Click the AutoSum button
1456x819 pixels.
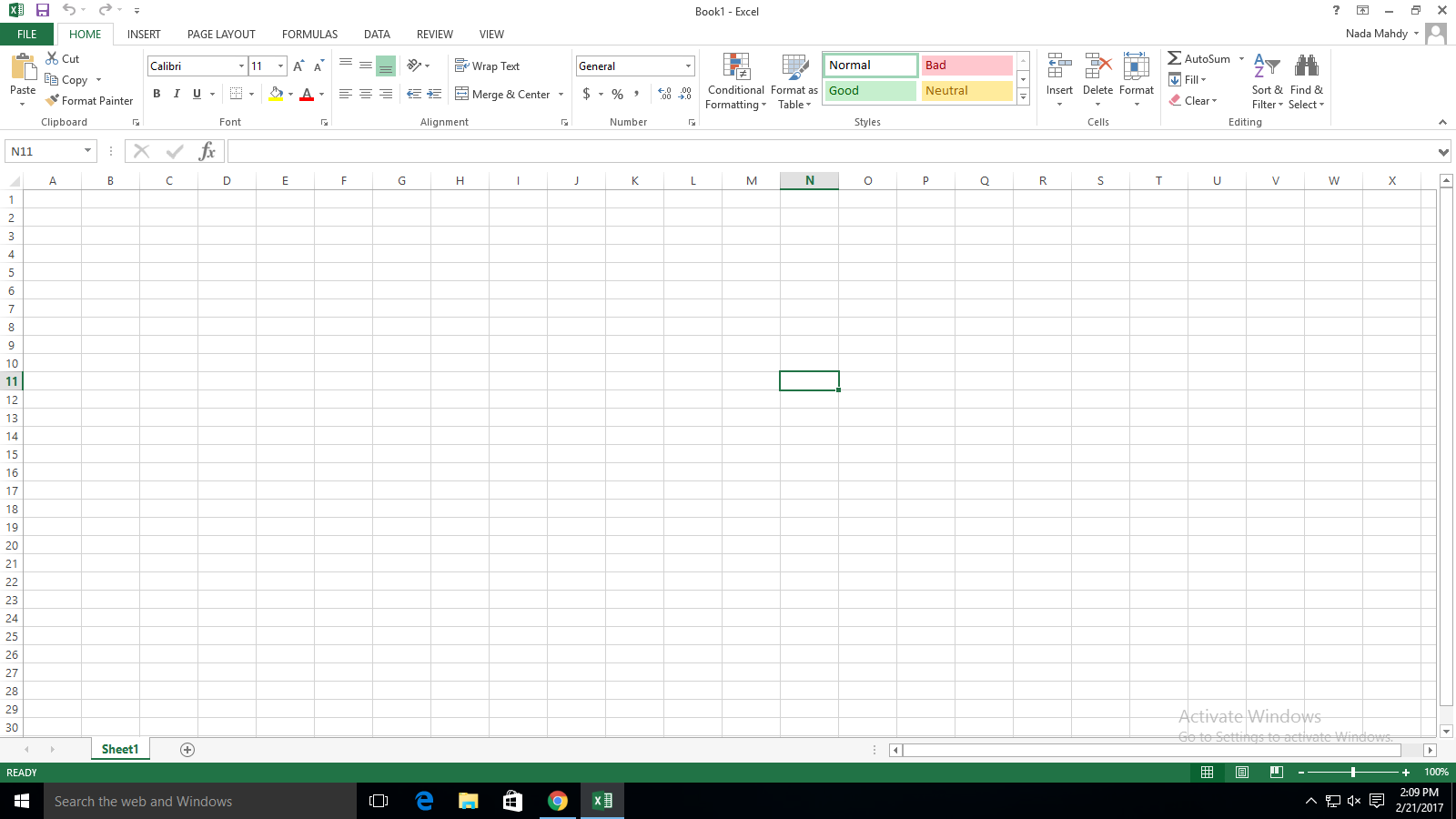click(1199, 58)
